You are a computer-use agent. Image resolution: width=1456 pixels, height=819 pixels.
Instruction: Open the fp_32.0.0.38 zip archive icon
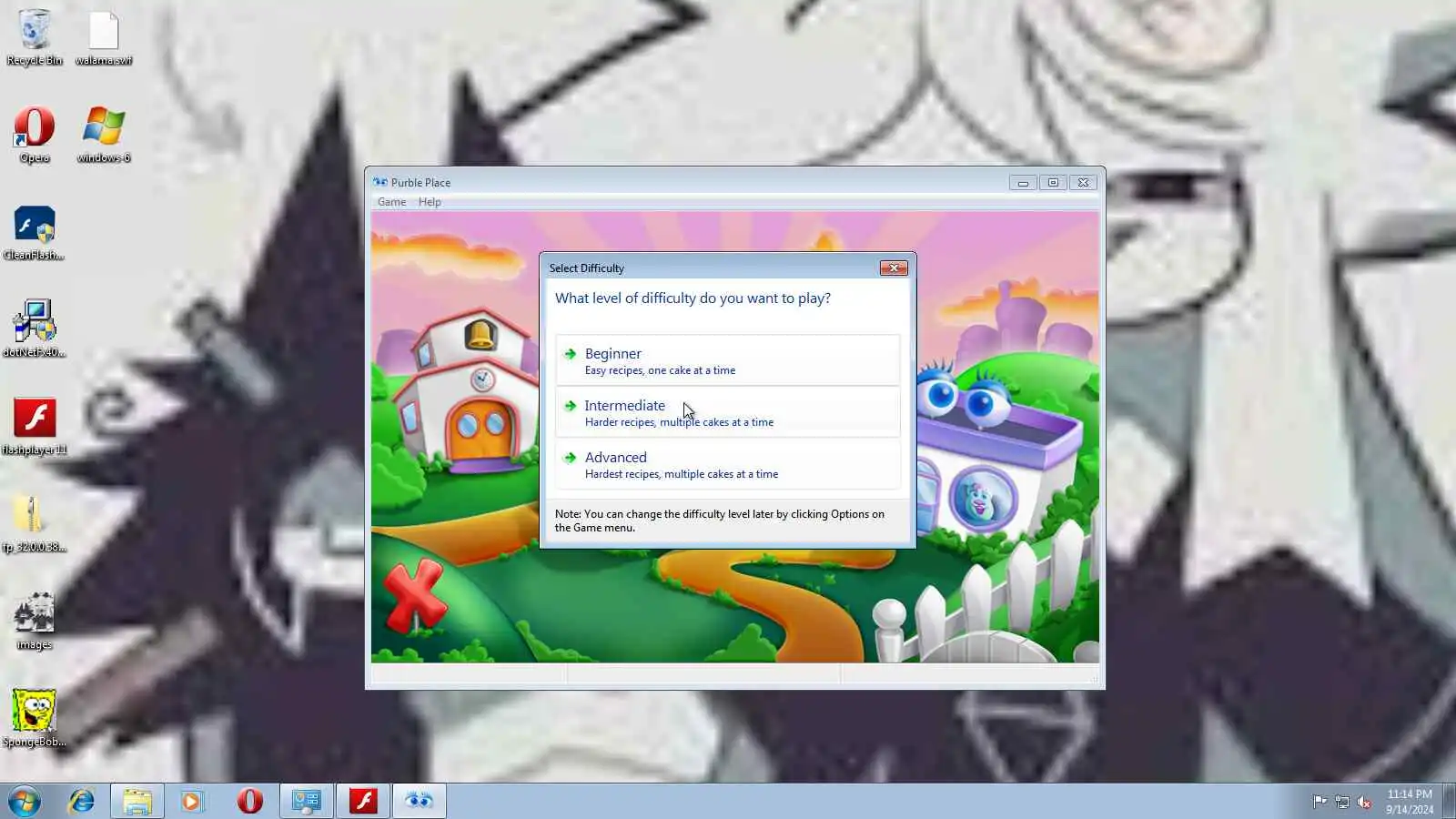pyautogui.click(x=35, y=524)
